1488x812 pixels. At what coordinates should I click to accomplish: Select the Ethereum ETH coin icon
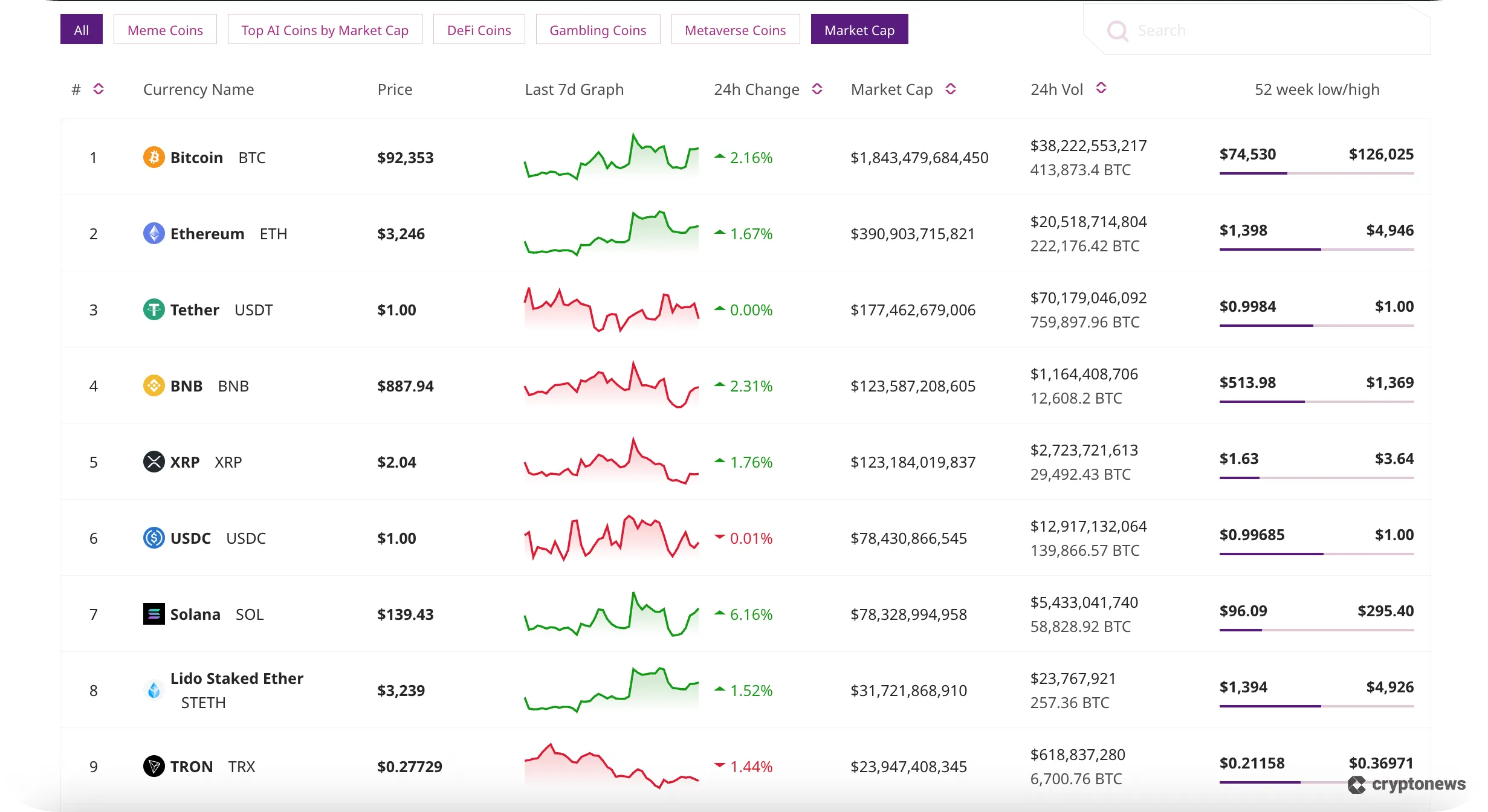(154, 233)
